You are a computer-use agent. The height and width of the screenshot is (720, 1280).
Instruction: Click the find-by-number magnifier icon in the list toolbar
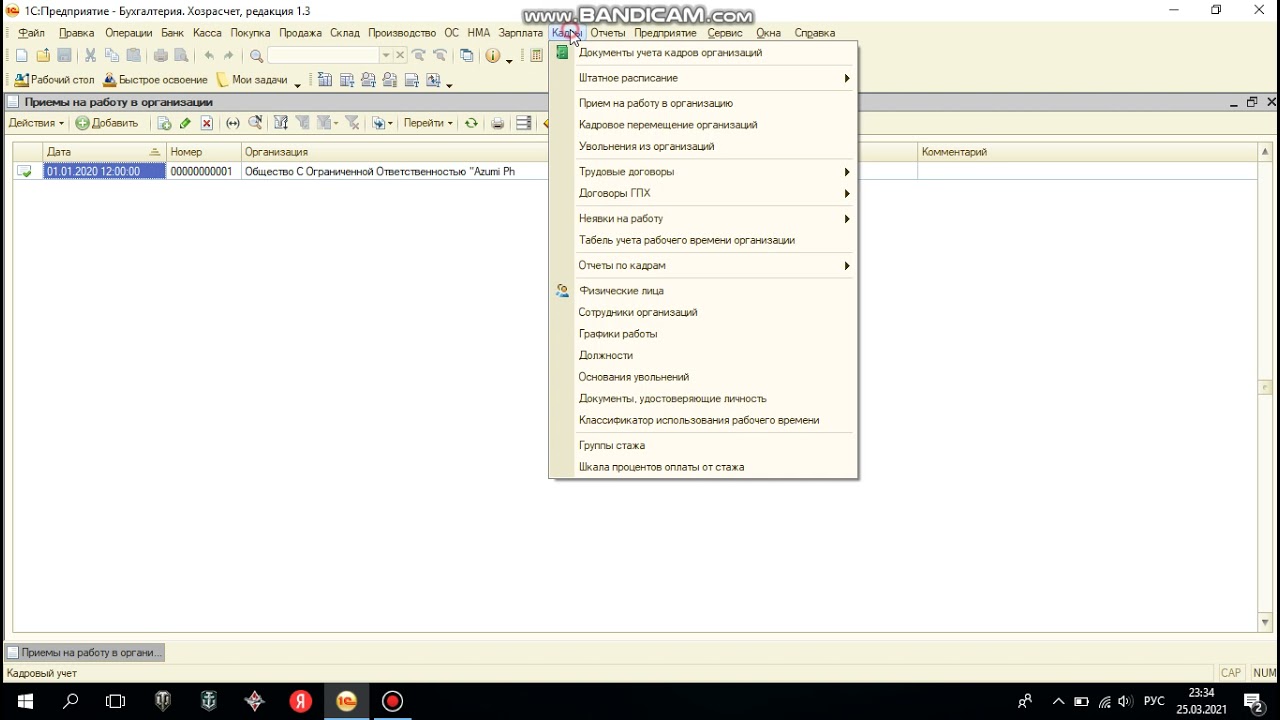coord(255,123)
